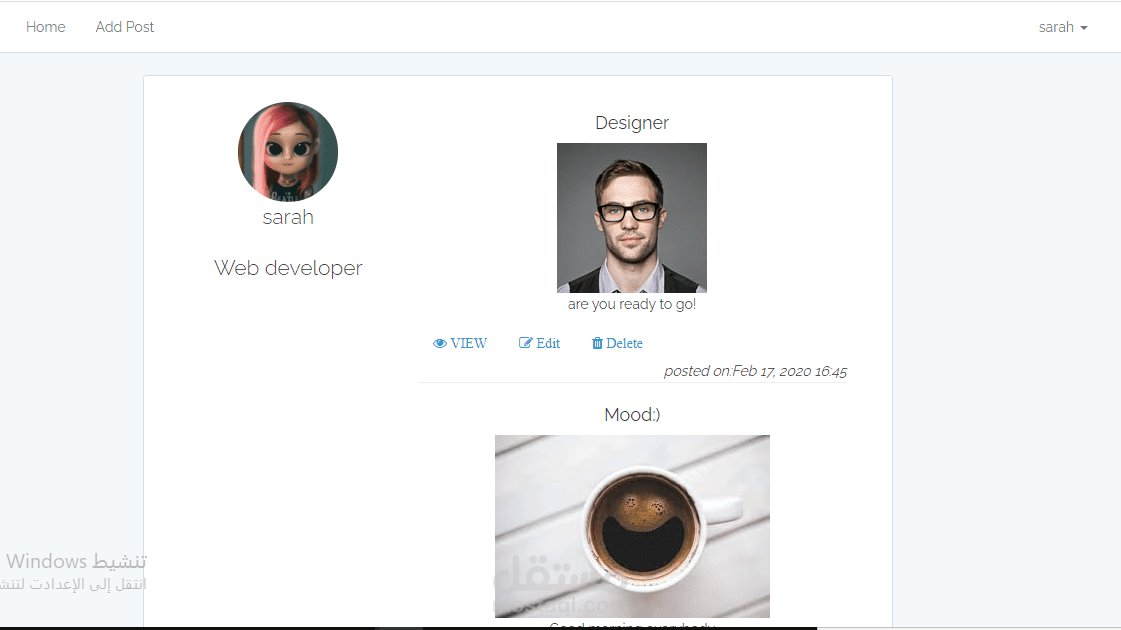Viewport: 1121px width, 630px height.
Task: Click the Designer post title
Action: [632, 123]
